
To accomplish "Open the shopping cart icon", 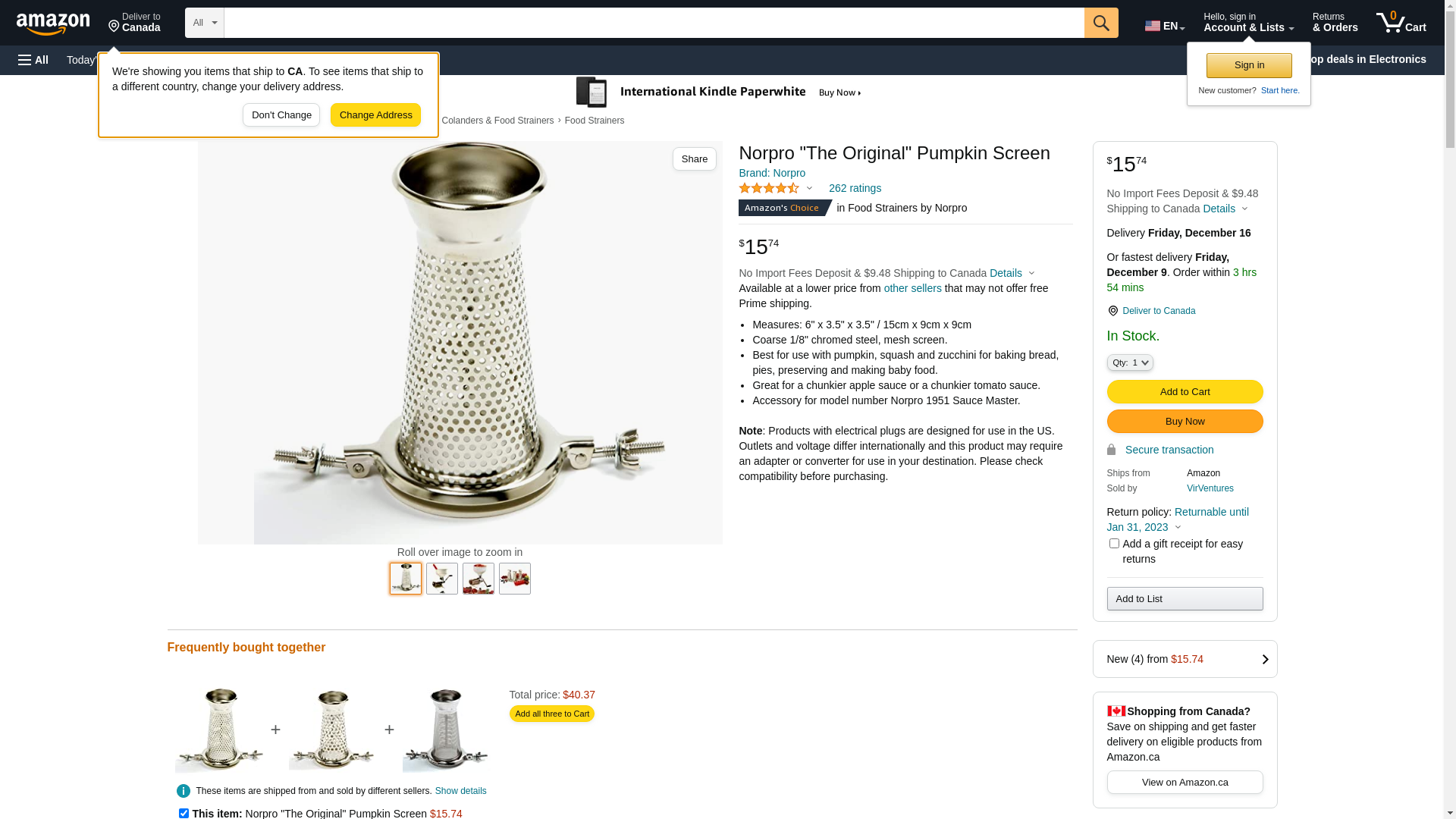I will click(x=1400, y=23).
